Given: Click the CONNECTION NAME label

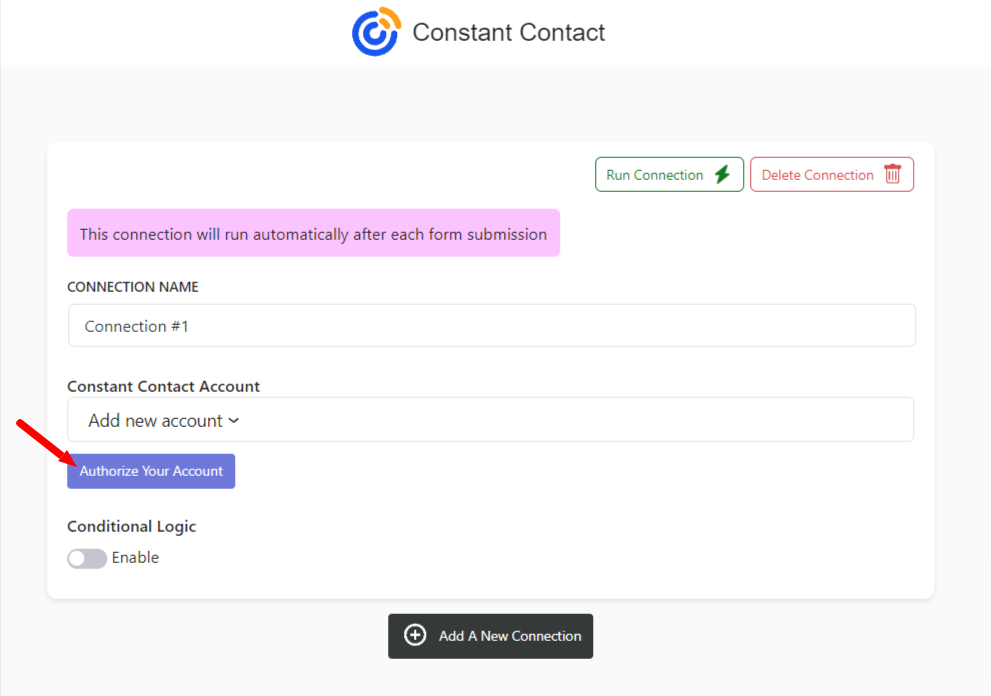Looking at the screenshot, I should click(x=133, y=287).
